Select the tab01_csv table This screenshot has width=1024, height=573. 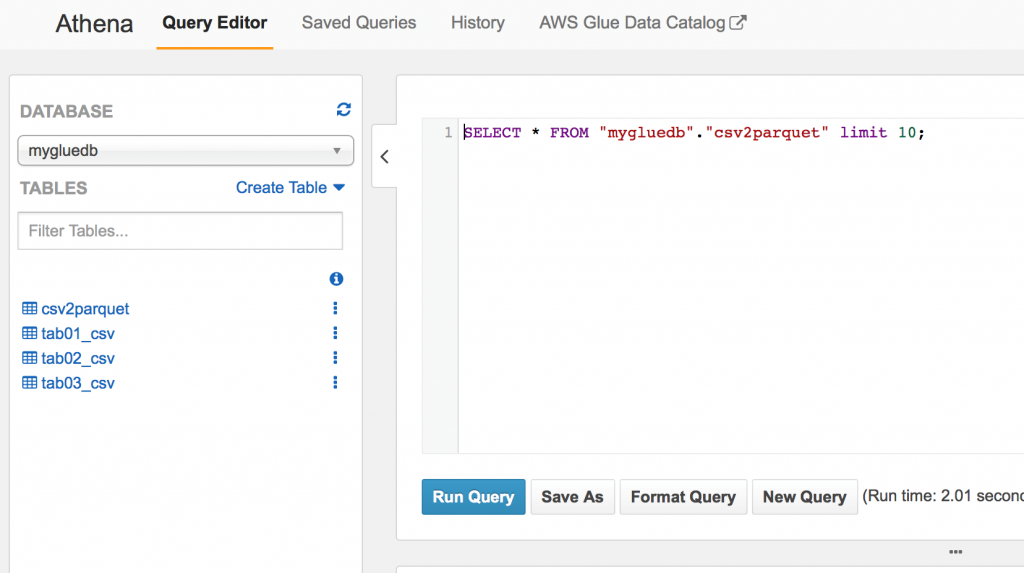pos(78,333)
